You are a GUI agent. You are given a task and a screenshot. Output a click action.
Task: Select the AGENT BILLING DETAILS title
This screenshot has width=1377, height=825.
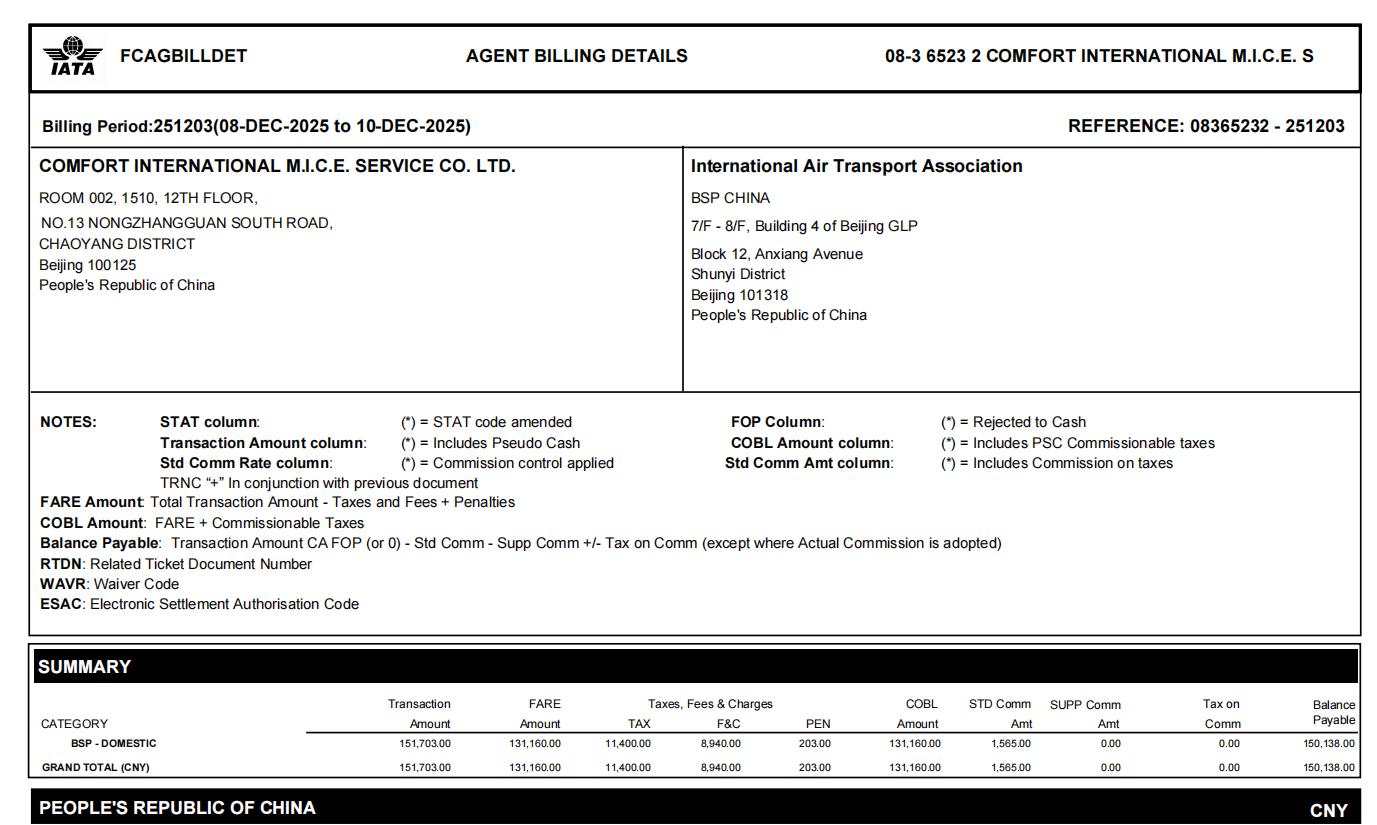point(576,56)
